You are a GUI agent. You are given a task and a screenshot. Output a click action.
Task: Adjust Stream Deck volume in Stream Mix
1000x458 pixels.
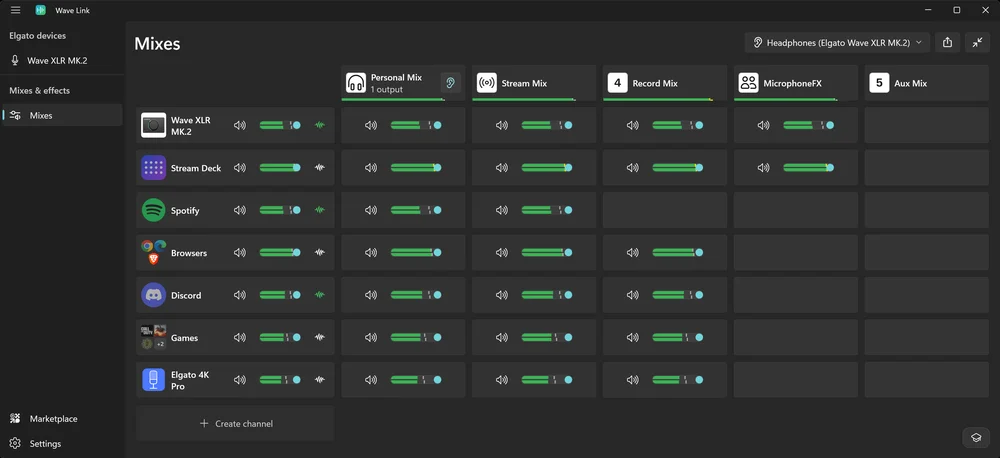(547, 168)
